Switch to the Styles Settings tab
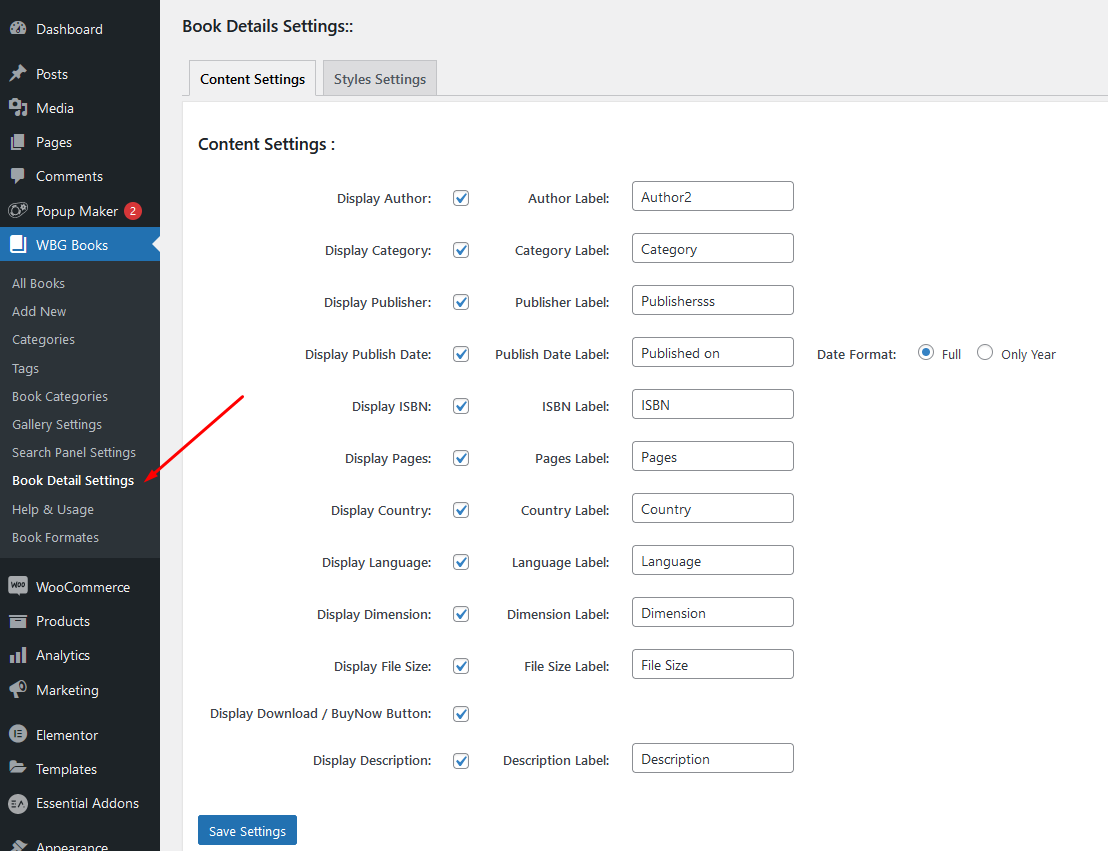 click(380, 78)
